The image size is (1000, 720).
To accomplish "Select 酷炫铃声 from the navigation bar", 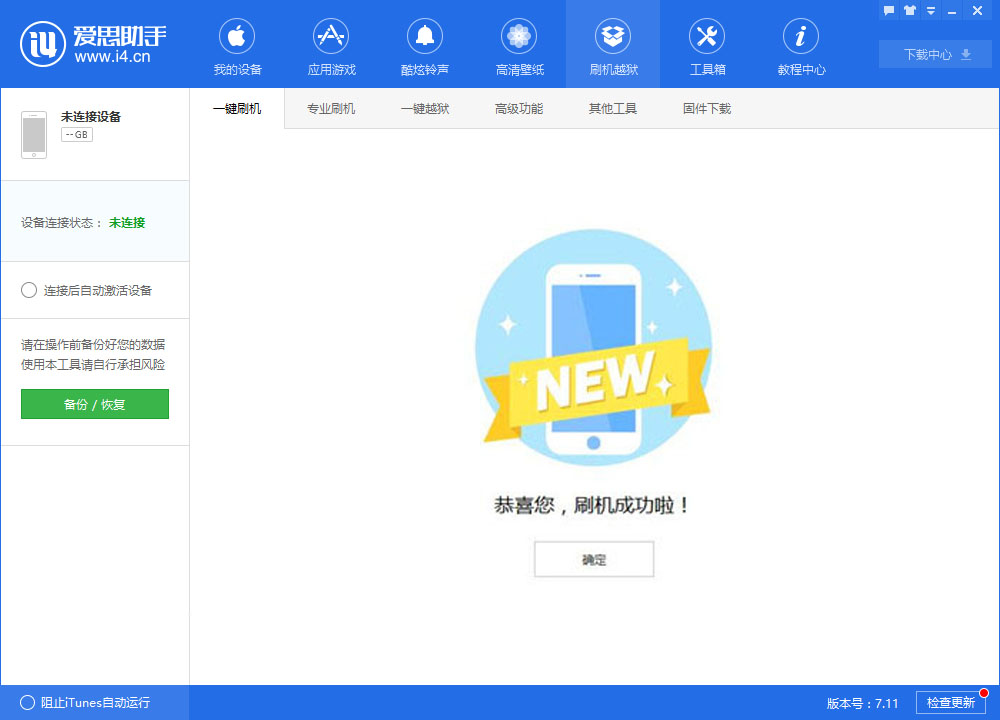I will [x=425, y=45].
